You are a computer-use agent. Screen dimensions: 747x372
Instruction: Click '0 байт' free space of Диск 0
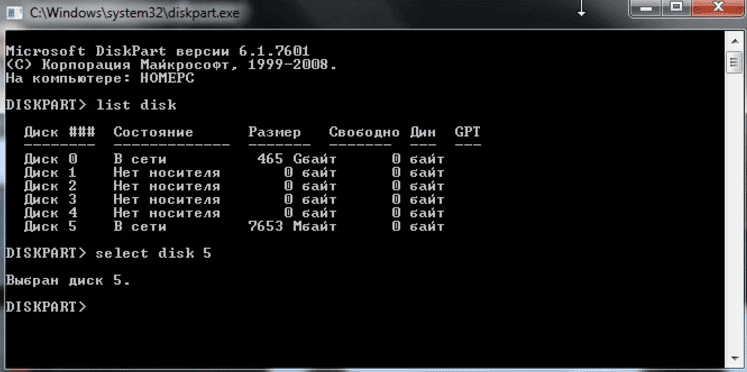pos(418,159)
